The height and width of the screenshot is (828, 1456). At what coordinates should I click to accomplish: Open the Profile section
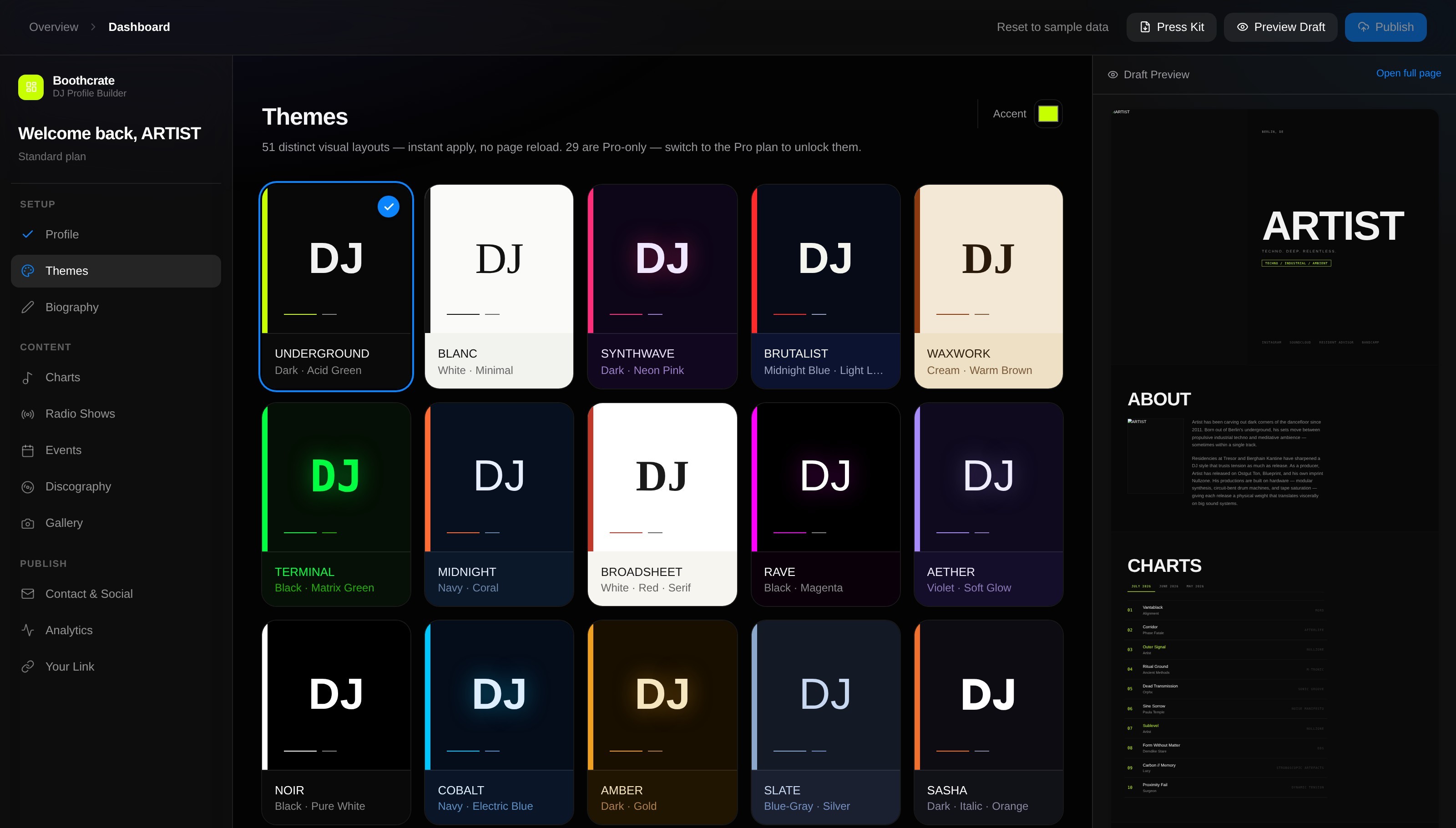116,234
